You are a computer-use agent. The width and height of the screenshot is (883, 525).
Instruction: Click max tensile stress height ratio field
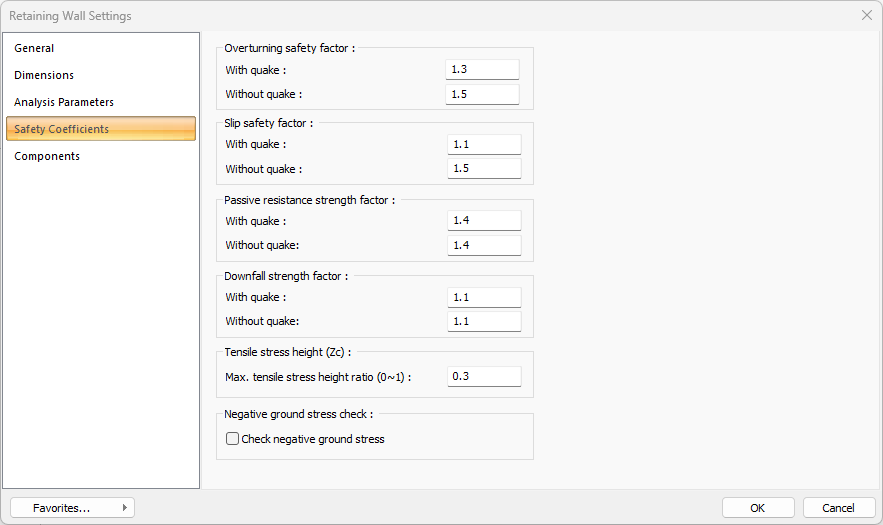[484, 377]
